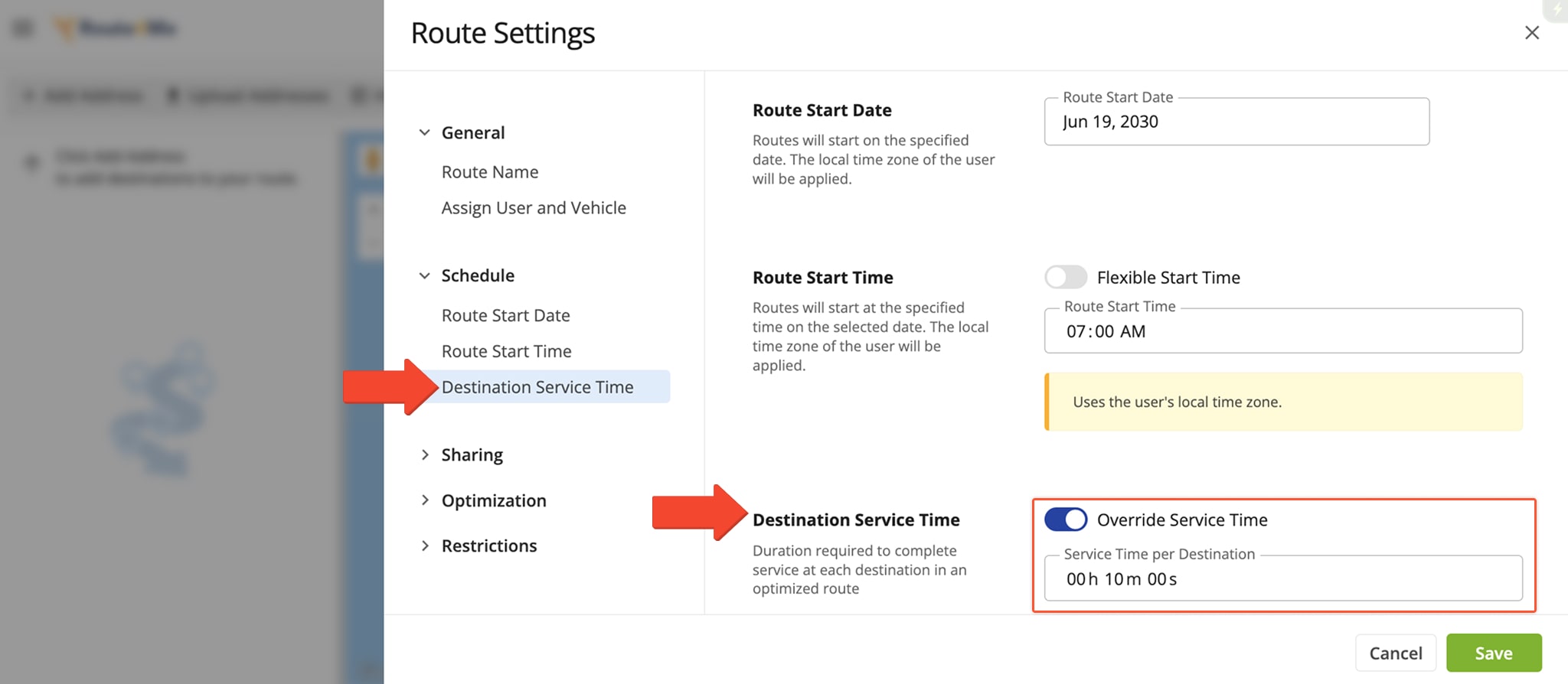1568x684 pixels.
Task: Expand the Sharing section chevron
Action: pyautogui.click(x=425, y=454)
